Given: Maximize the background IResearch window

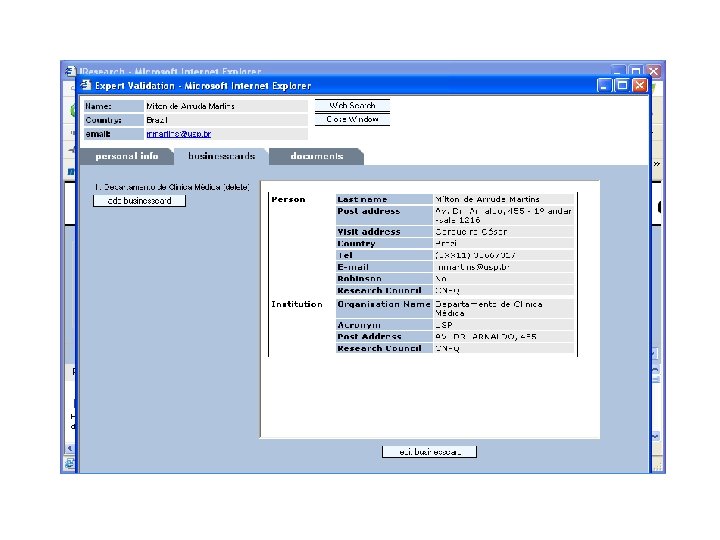Looking at the screenshot, I should (x=636, y=71).
